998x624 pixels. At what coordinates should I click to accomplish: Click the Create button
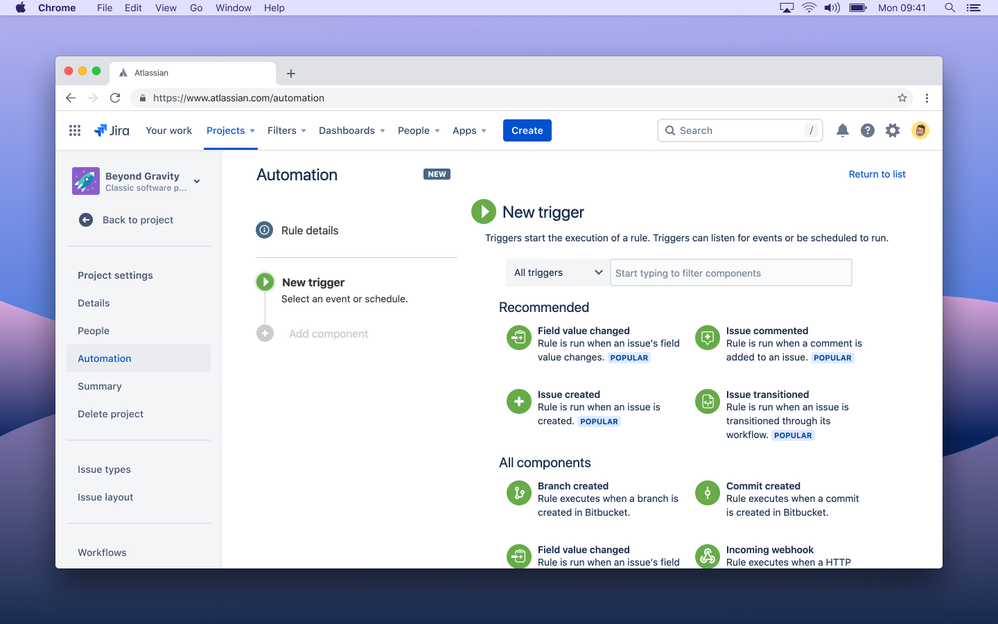527,130
